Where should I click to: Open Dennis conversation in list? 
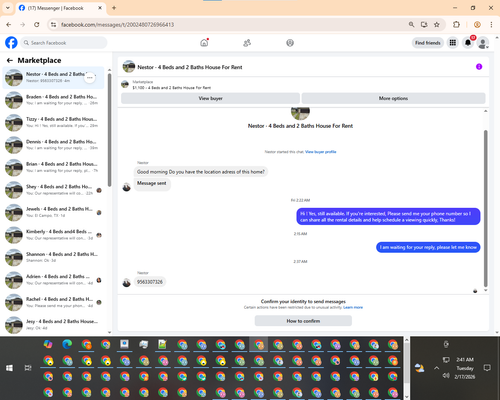point(53,145)
